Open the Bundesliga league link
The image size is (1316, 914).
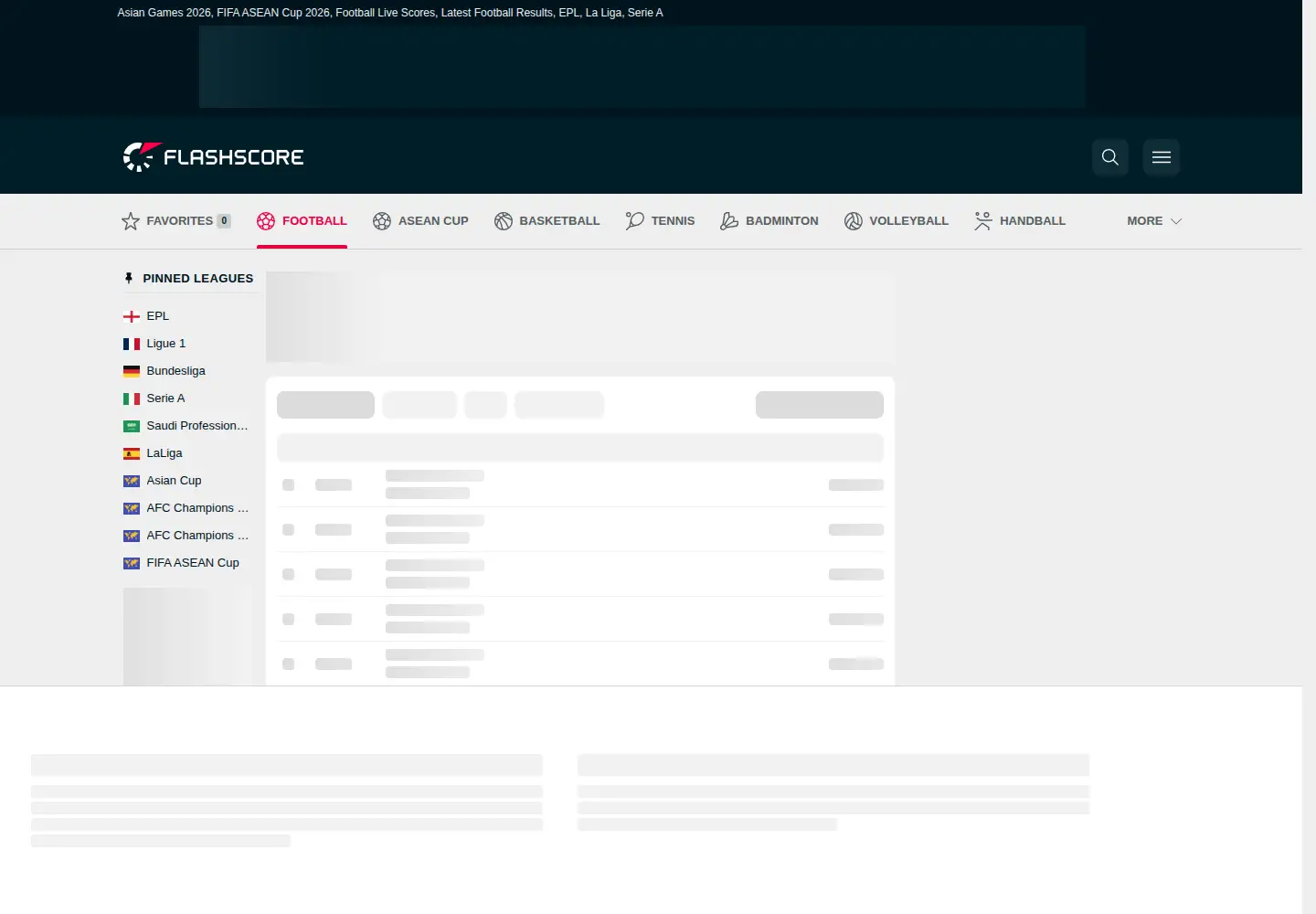[x=176, y=371]
